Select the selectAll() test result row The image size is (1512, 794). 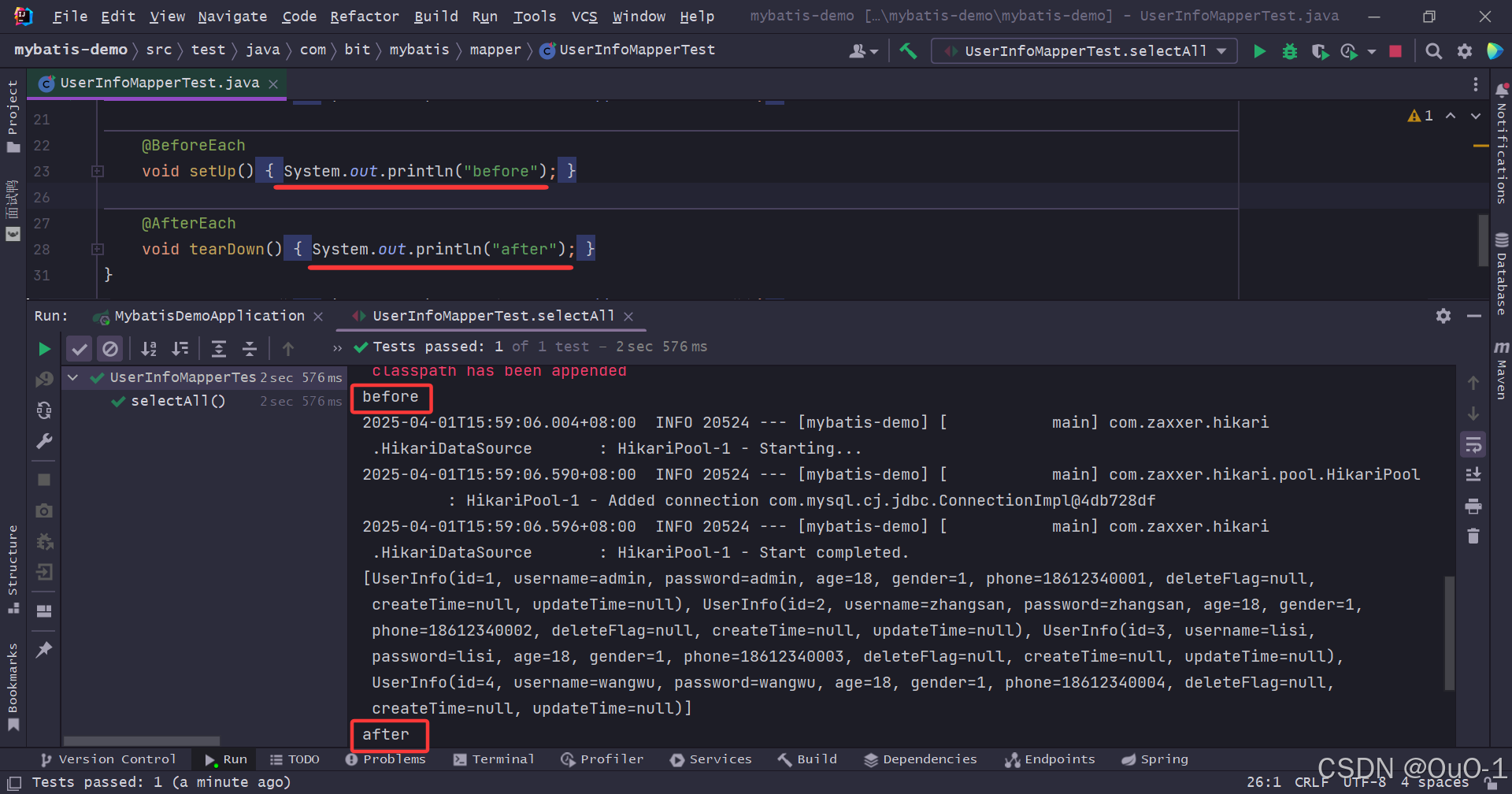pos(203,402)
